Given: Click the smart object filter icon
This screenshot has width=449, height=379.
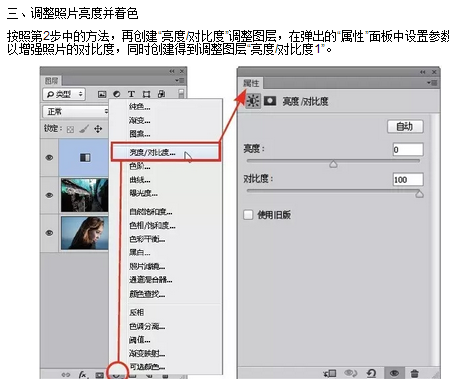Looking at the screenshot, I should coord(161,94).
